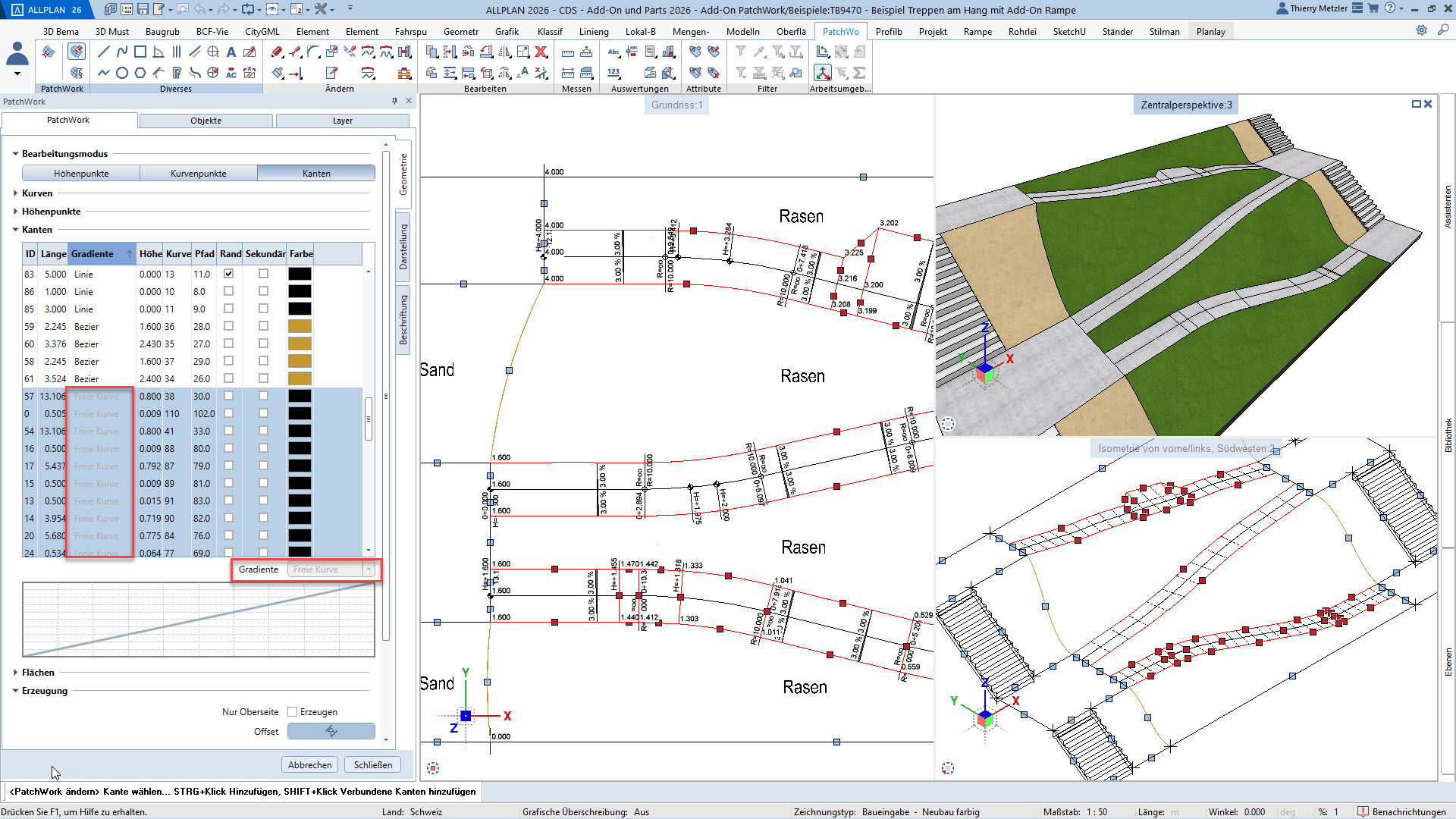Open the Gradiente Freie Kurve dropdown
Viewport: 1456px width, 819px height.
369,570
